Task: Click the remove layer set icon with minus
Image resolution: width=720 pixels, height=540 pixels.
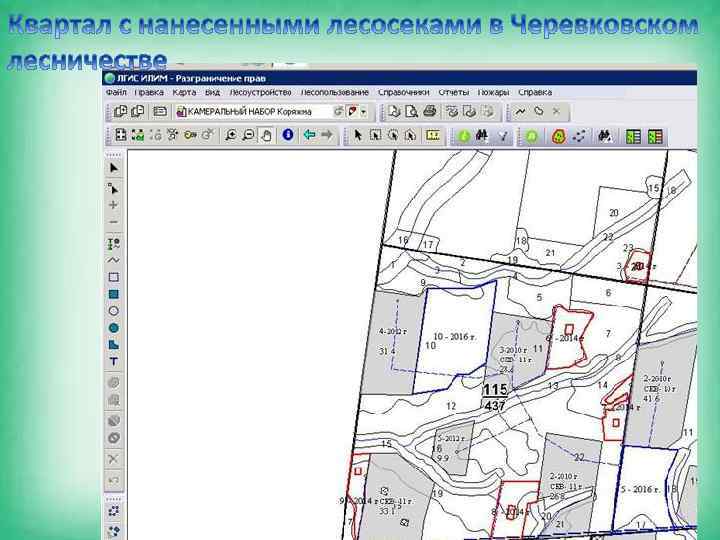Action: [x=137, y=112]
